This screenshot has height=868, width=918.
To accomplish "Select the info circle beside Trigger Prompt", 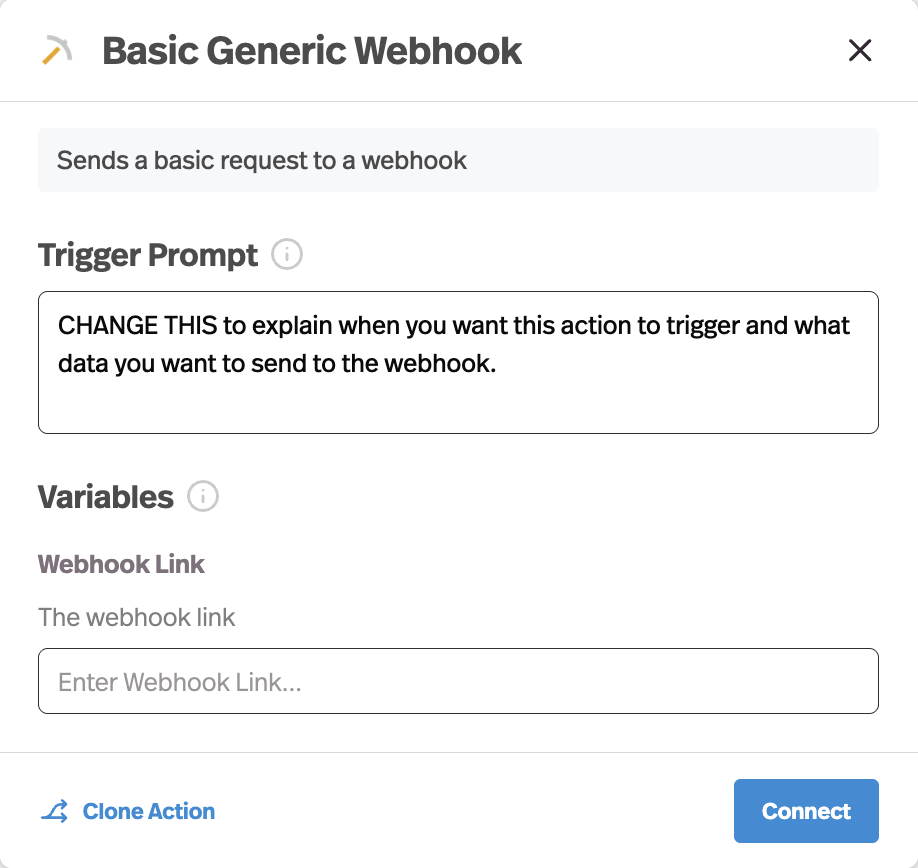I will (287, 255).
